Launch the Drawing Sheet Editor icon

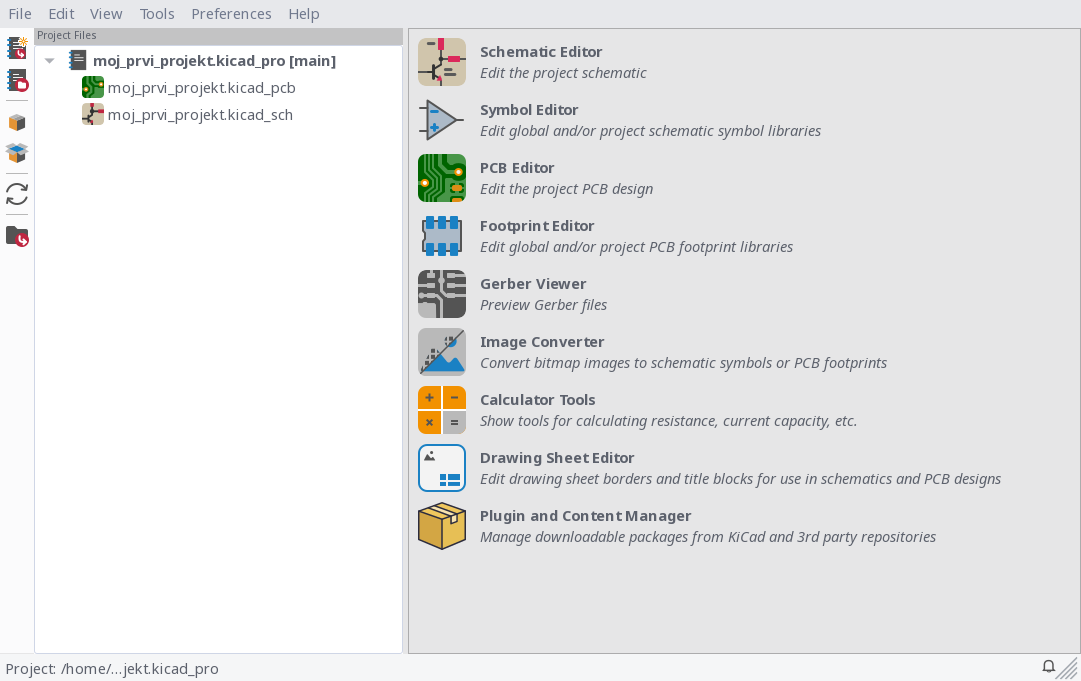(442, 467)
